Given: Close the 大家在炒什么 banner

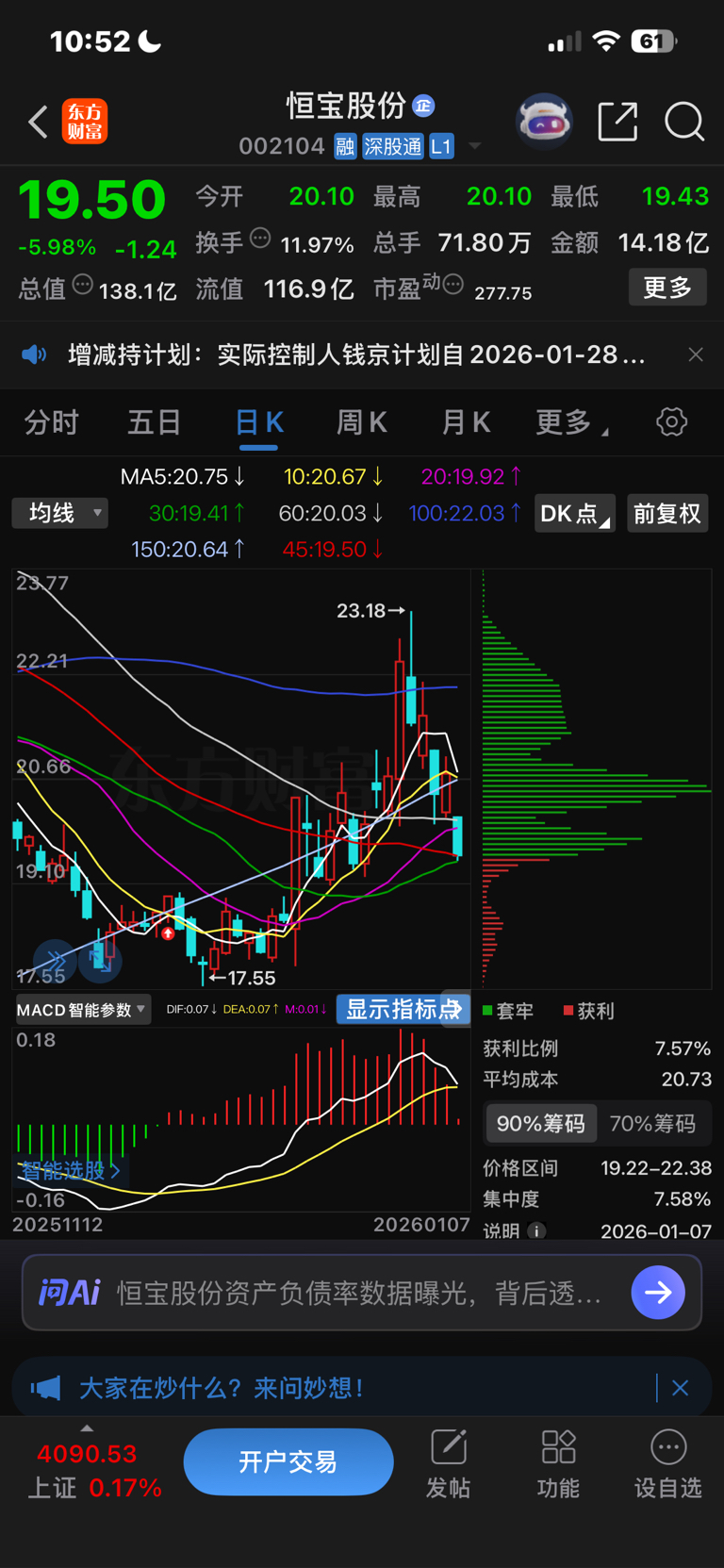Looking at the screenshot, I should (x=681, y=1388).
